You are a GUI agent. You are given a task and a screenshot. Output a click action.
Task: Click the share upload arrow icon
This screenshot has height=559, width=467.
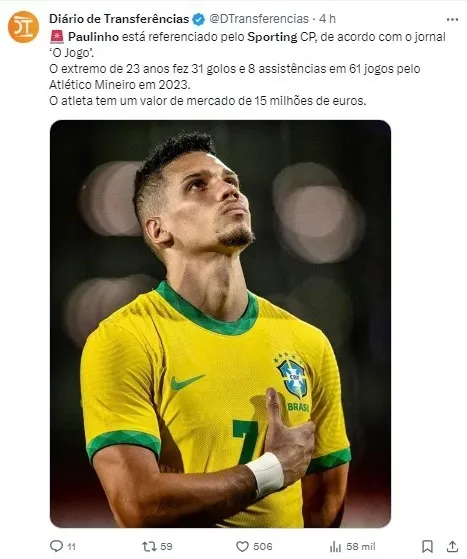pos(452,546)
